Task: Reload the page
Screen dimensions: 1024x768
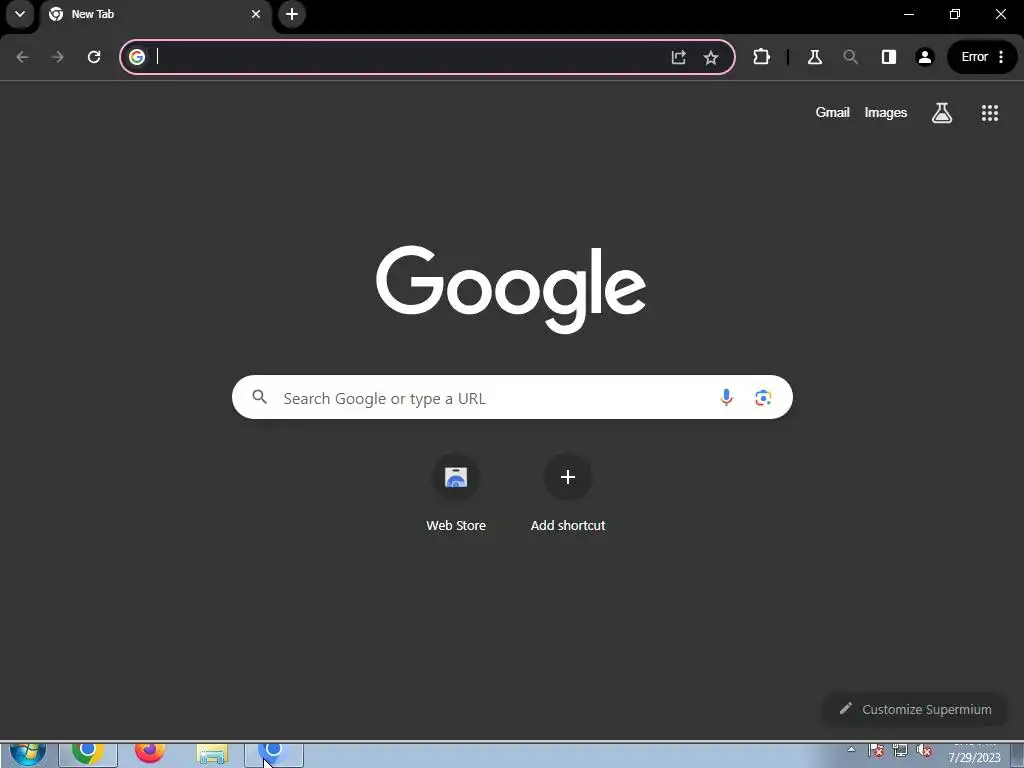Action: coord(94,57)
